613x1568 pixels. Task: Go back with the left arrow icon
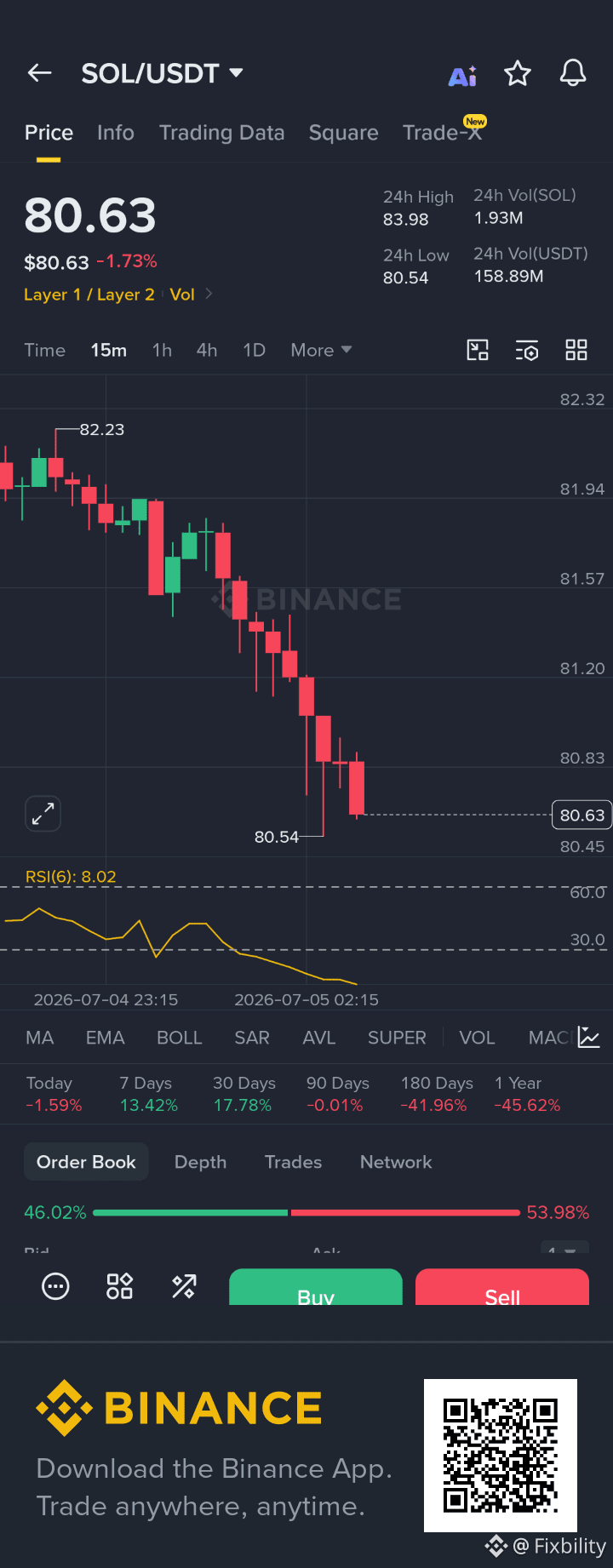click(x=40, y=73)
